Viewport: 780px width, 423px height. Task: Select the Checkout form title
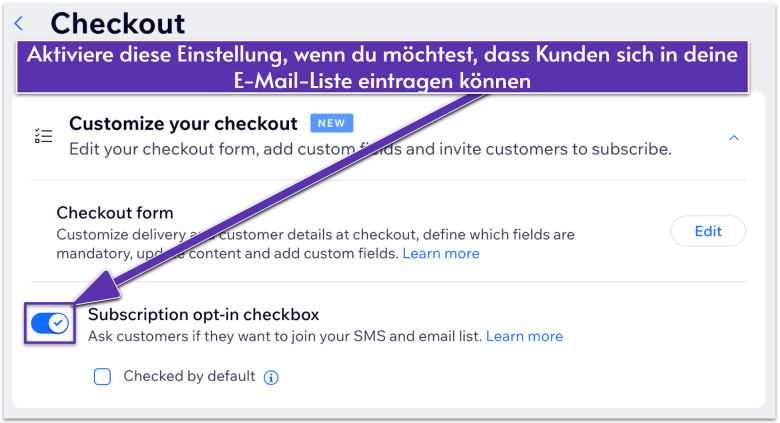click(115, 212)
